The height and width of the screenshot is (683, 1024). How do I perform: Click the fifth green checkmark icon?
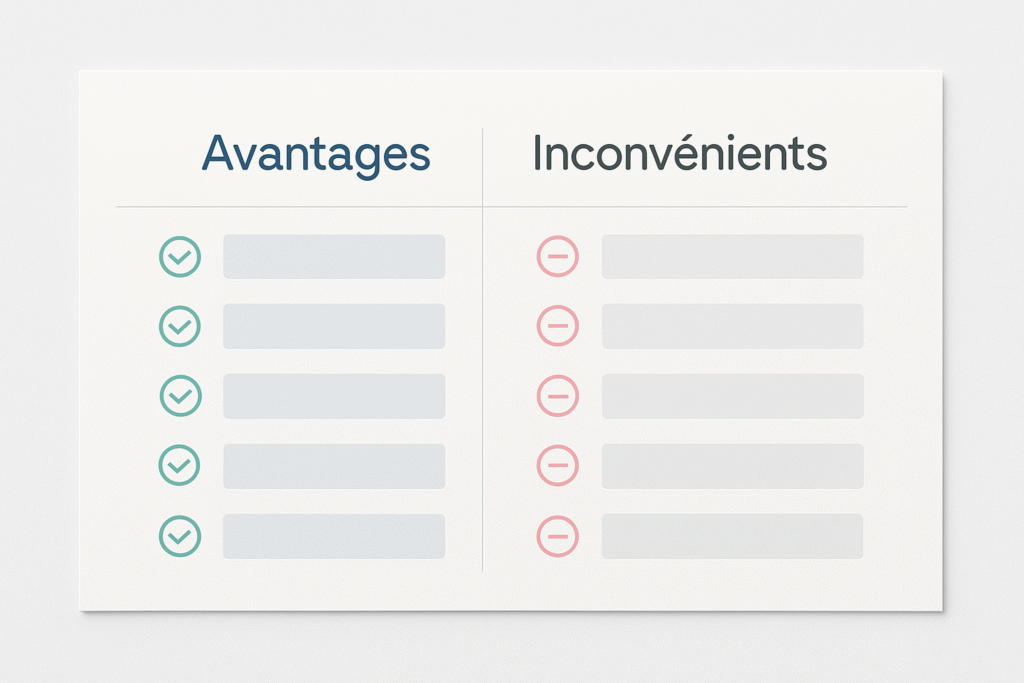(x=180, y=536)
